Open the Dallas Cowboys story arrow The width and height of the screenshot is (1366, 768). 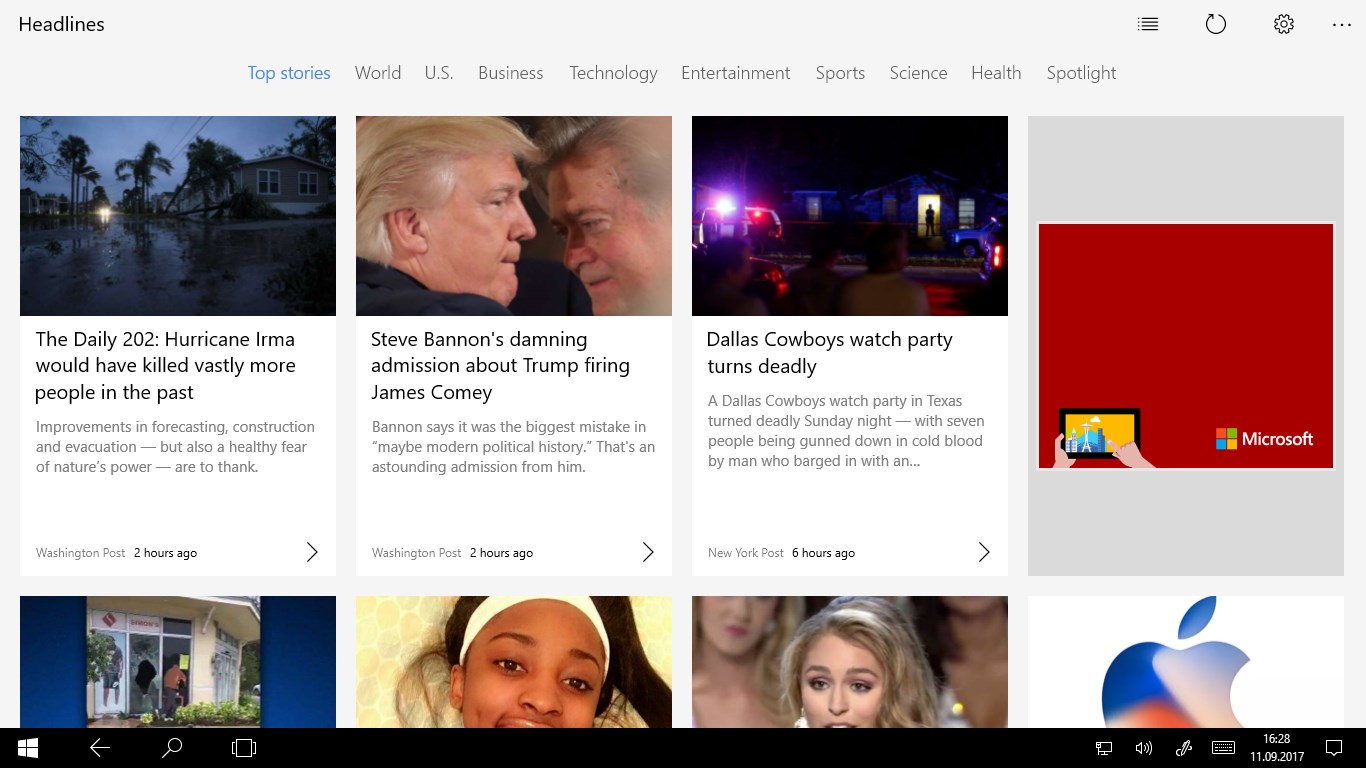(984, 552)
